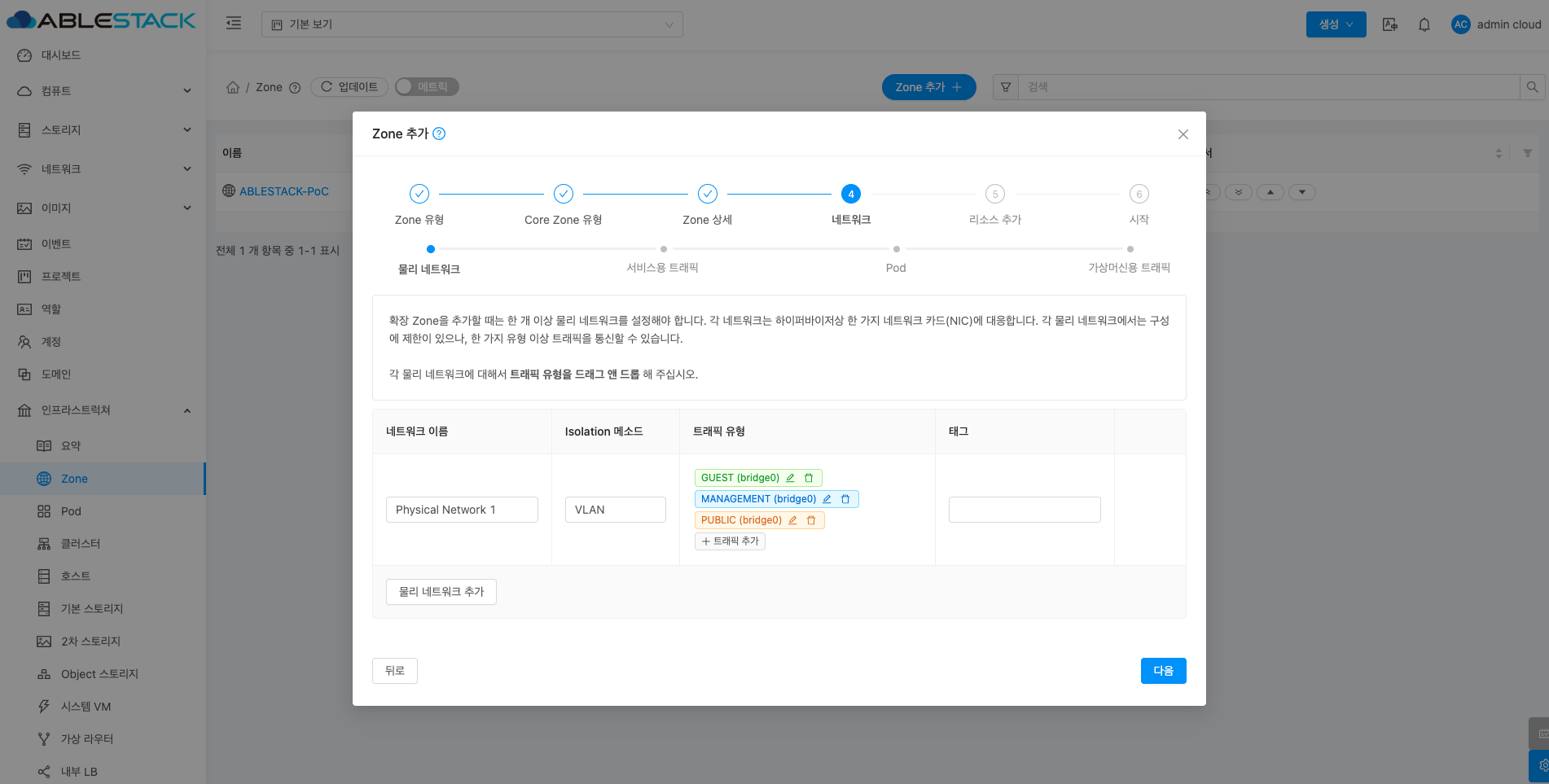Image resolution: width=1549 pixels, height=784 pixels.
Task: Click the 뒤로 back button
Action: [x=395, y=671]
